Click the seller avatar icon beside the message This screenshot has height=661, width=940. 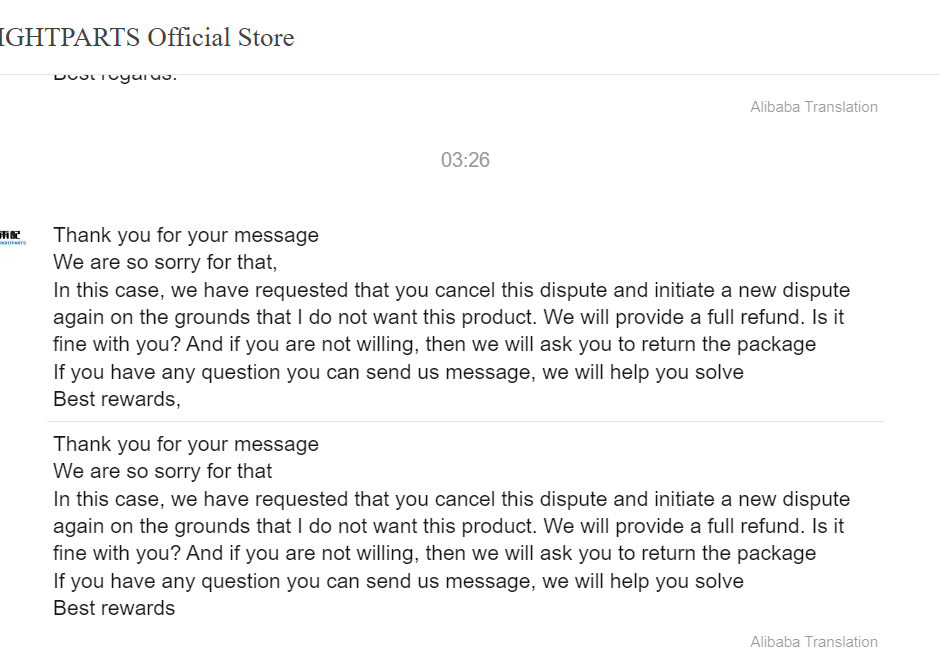click(x=12, y=237)
